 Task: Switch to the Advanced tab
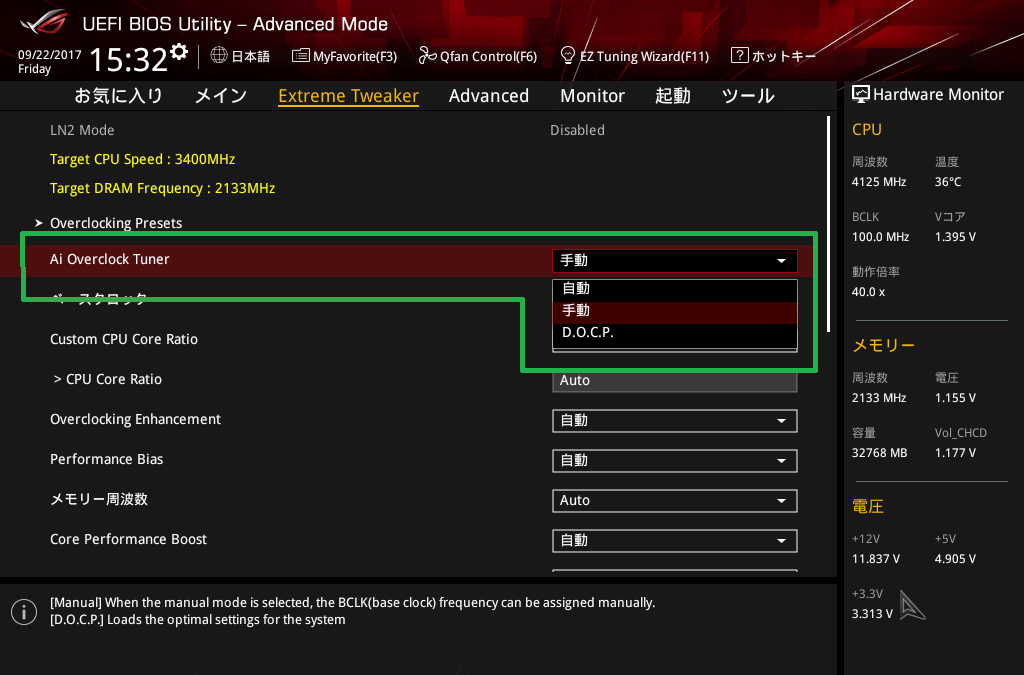pyautogui.click(x=488, y=96)
